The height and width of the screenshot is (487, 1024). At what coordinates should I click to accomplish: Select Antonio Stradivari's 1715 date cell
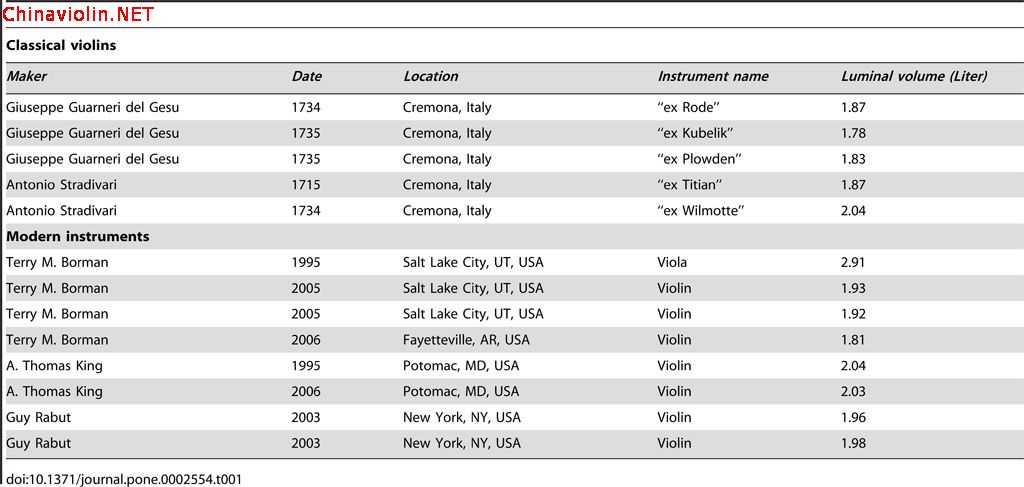[306, 185]
